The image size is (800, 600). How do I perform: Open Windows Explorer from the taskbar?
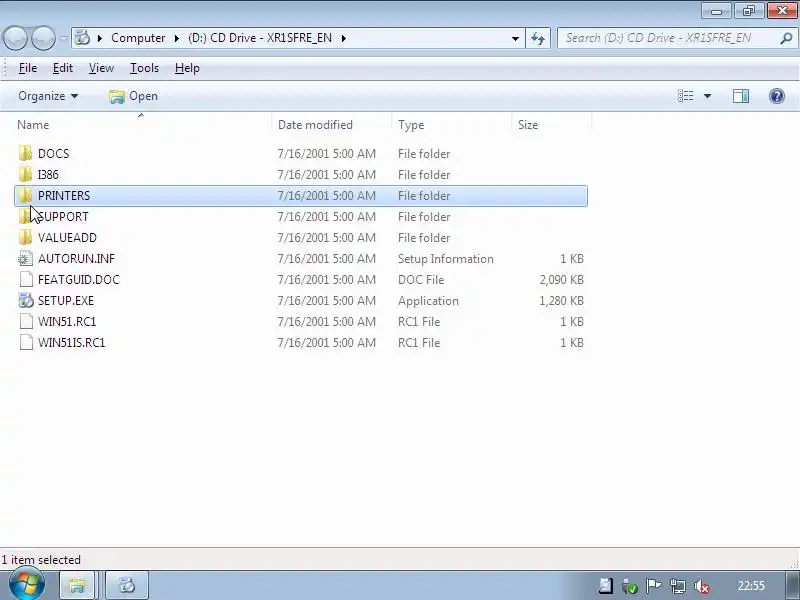click(x=78, y=585)
